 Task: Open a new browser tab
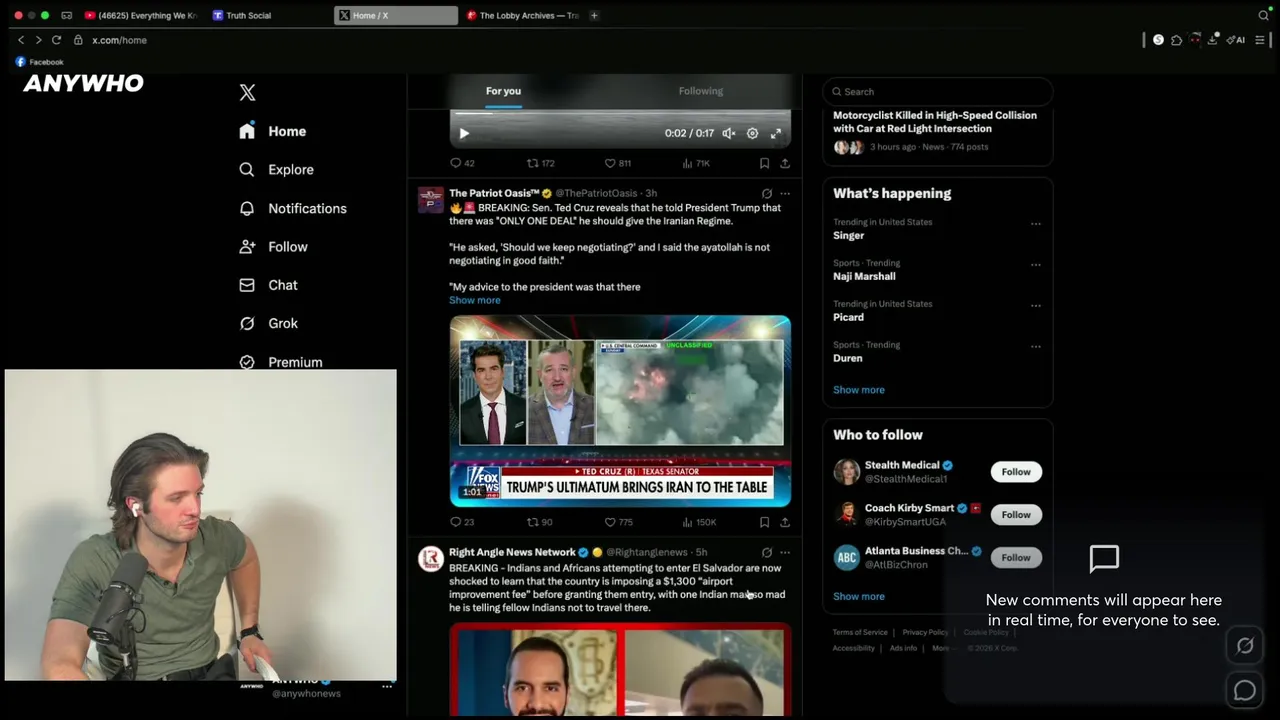pyautogui.click(x=594, y=15)
